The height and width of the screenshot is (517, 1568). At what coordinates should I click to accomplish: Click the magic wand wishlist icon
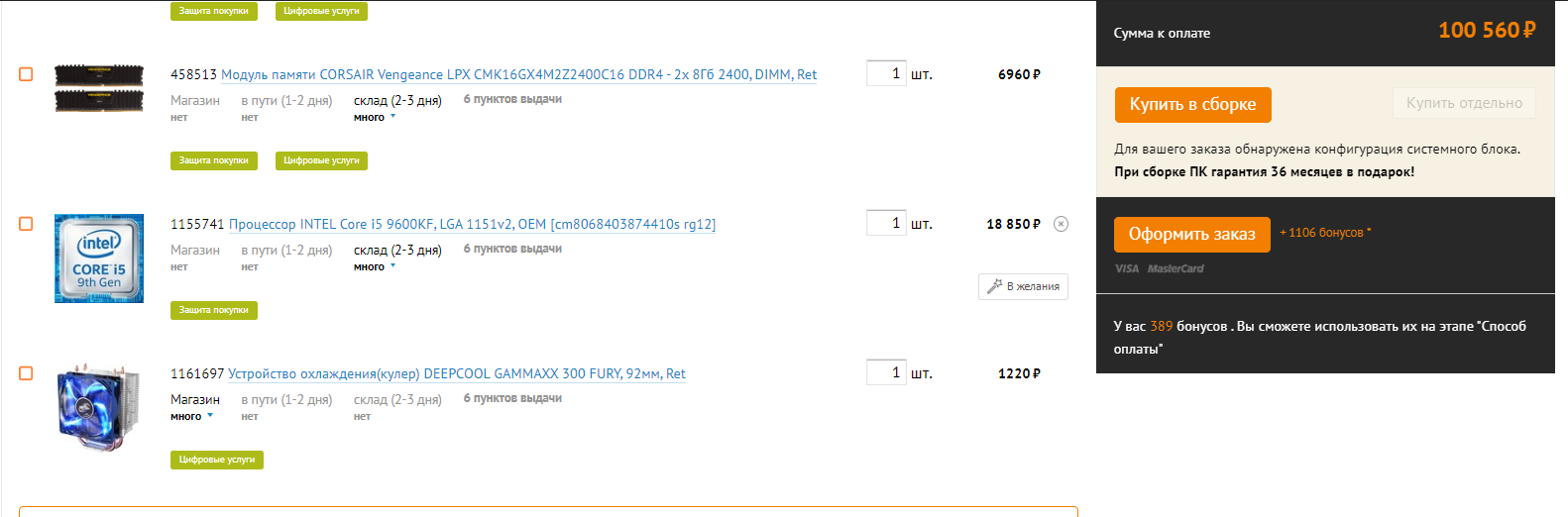coord(994,286)
